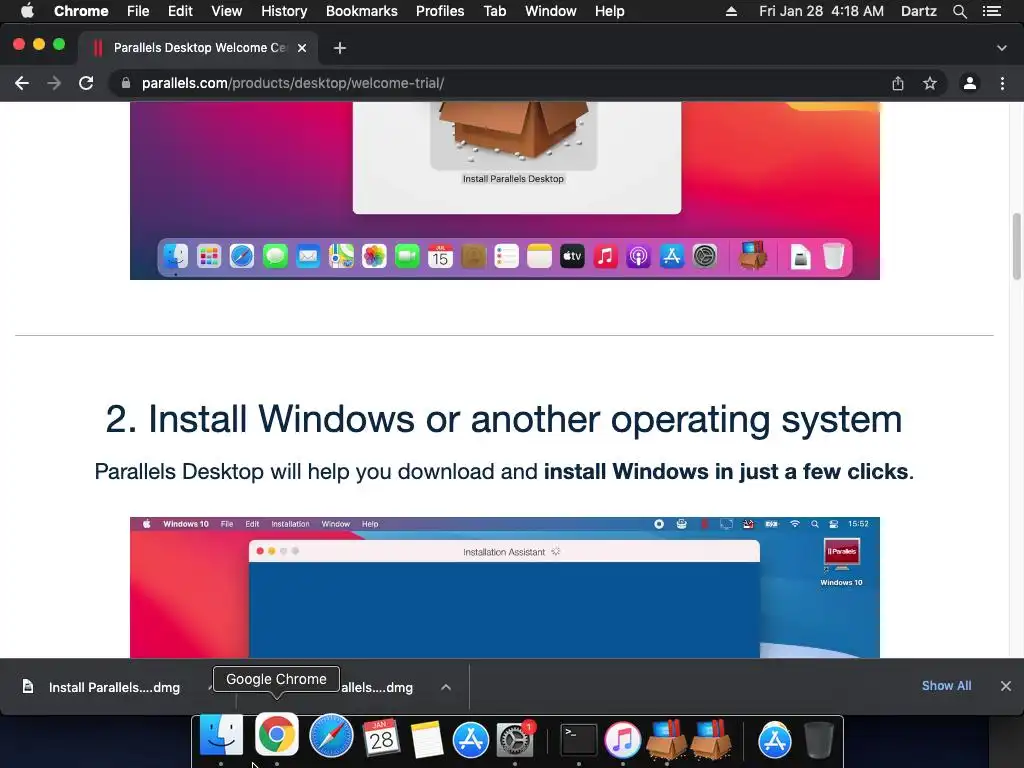Open the Edit menu
The width and height of the screenshot is (1024, 768).
180,11
